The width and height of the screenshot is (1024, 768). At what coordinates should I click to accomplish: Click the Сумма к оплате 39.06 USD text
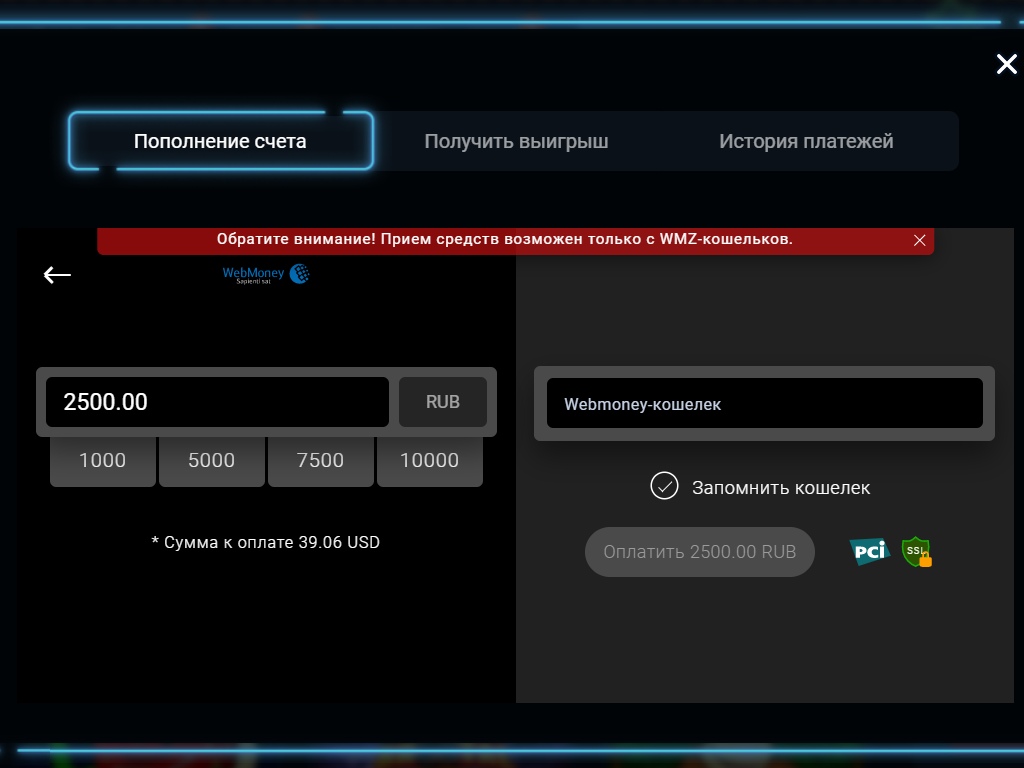coord(265,542)
